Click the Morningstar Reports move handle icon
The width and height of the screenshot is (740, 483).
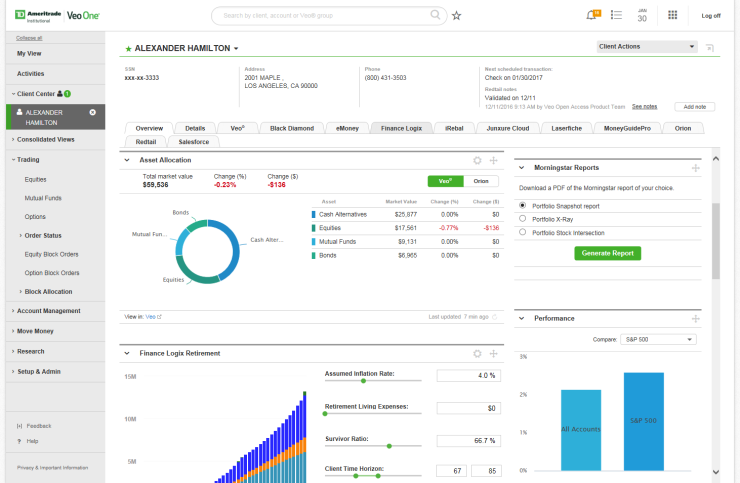[695, 168]
